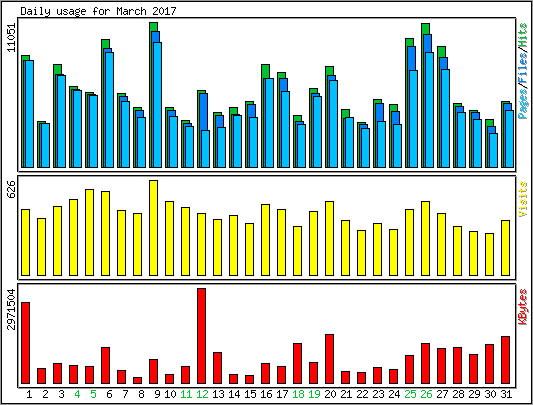Click the 'Daily usage for March 2017' title
Viewport: 533px width, 405px height.
[98, 11]
